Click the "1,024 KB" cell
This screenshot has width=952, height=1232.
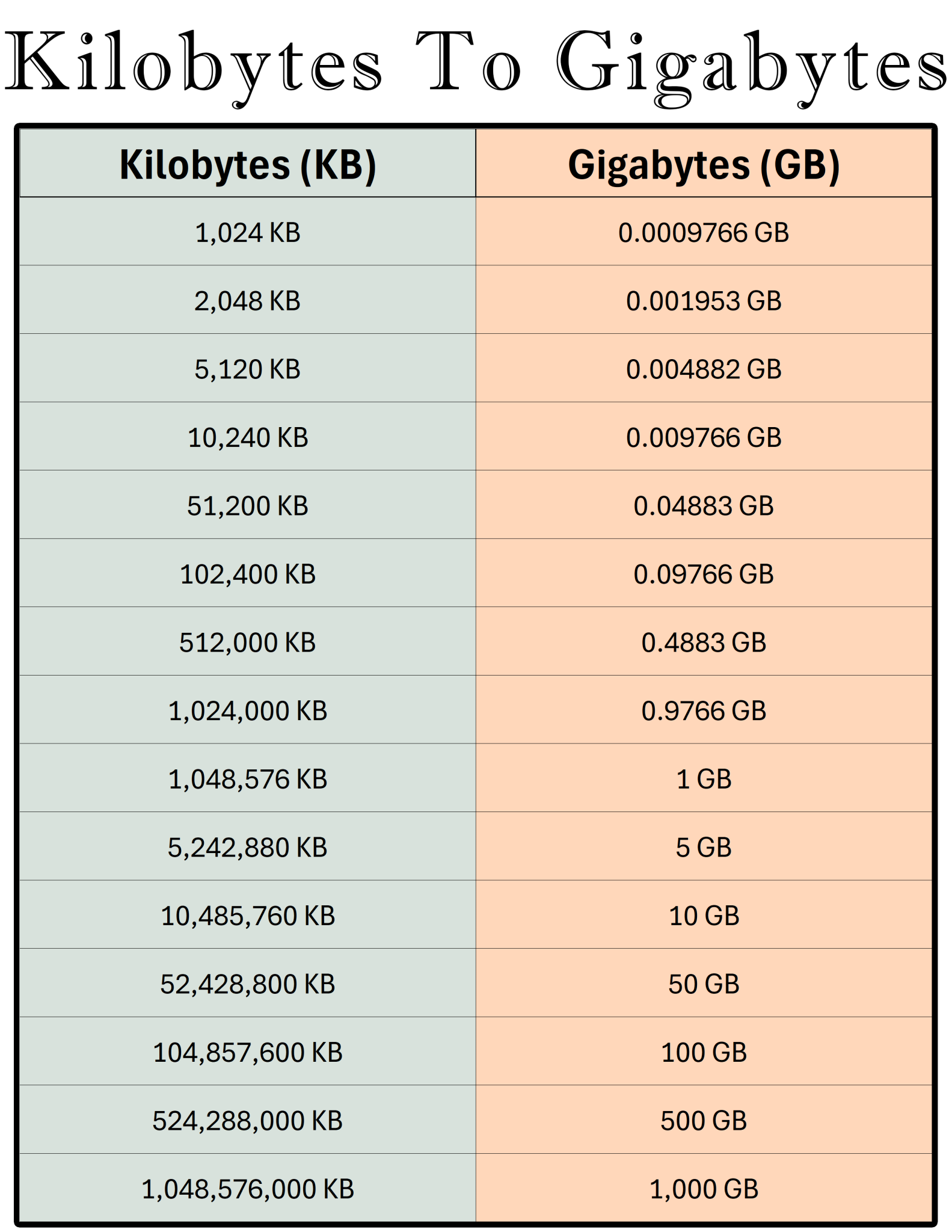247,233
